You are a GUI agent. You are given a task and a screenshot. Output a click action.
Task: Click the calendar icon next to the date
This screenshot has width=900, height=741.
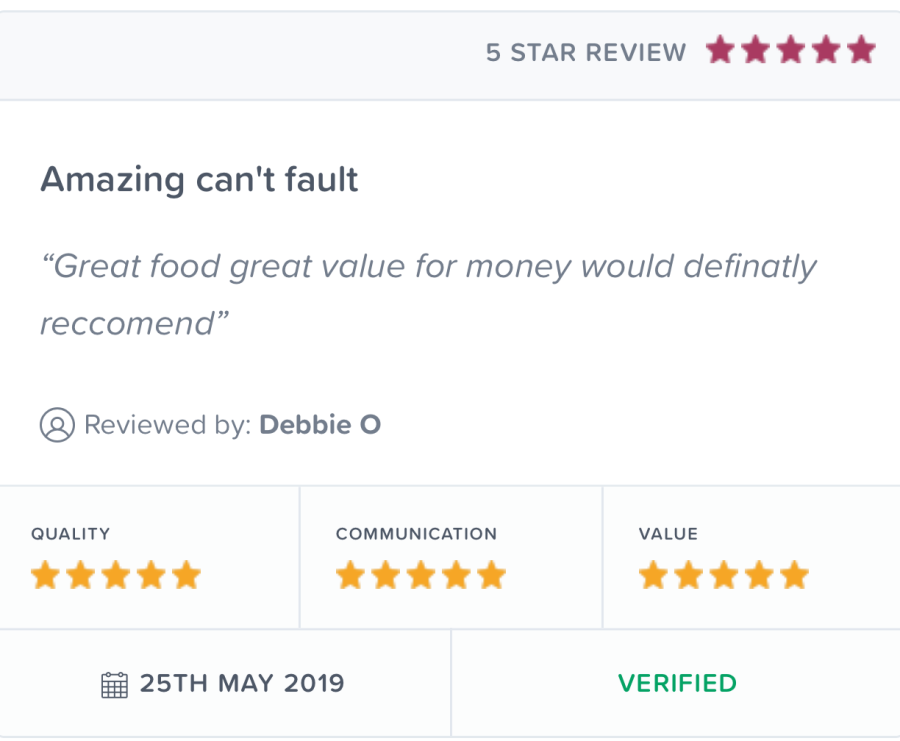pos(115,685)
